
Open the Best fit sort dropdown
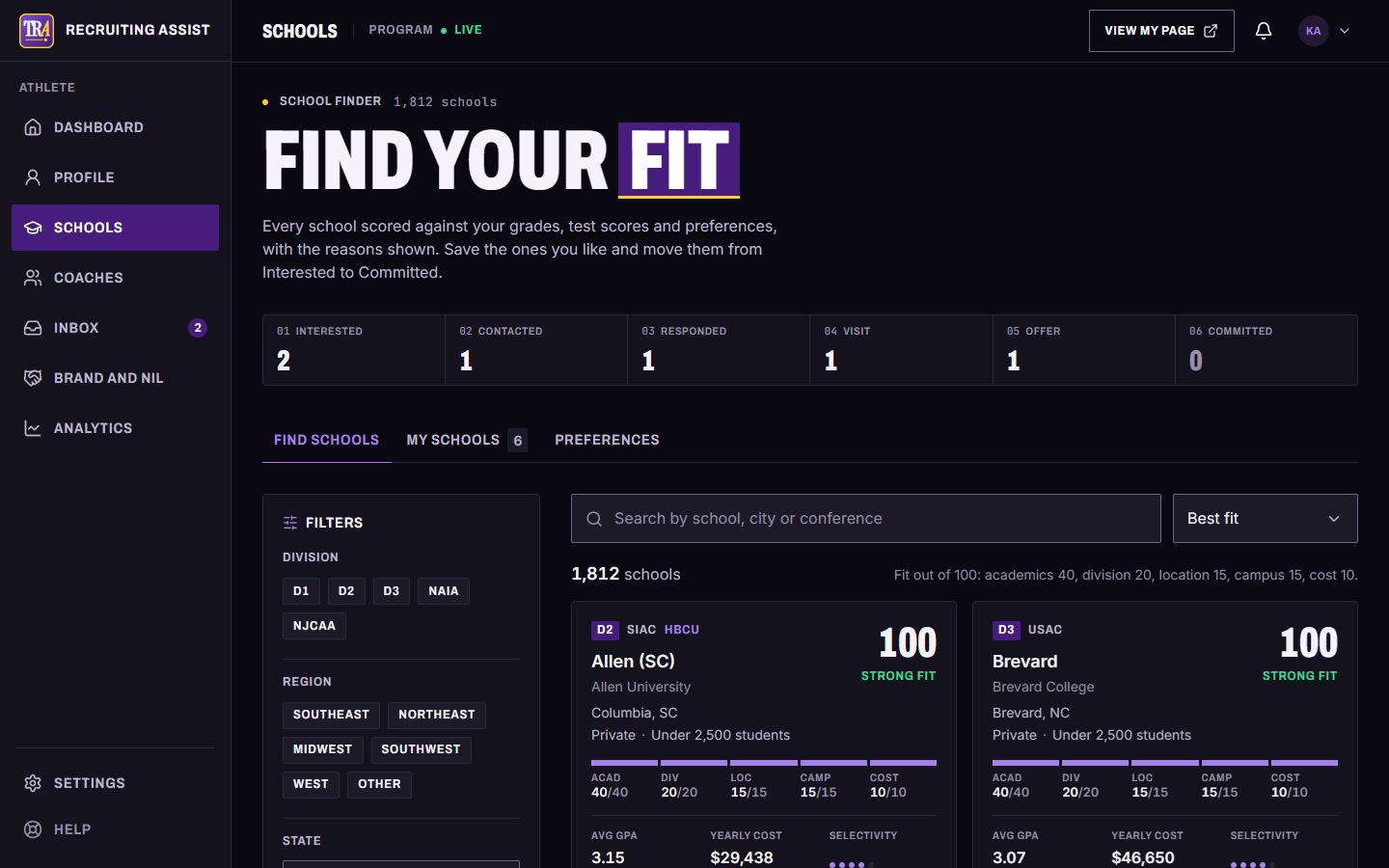(x=1265, y=518)
